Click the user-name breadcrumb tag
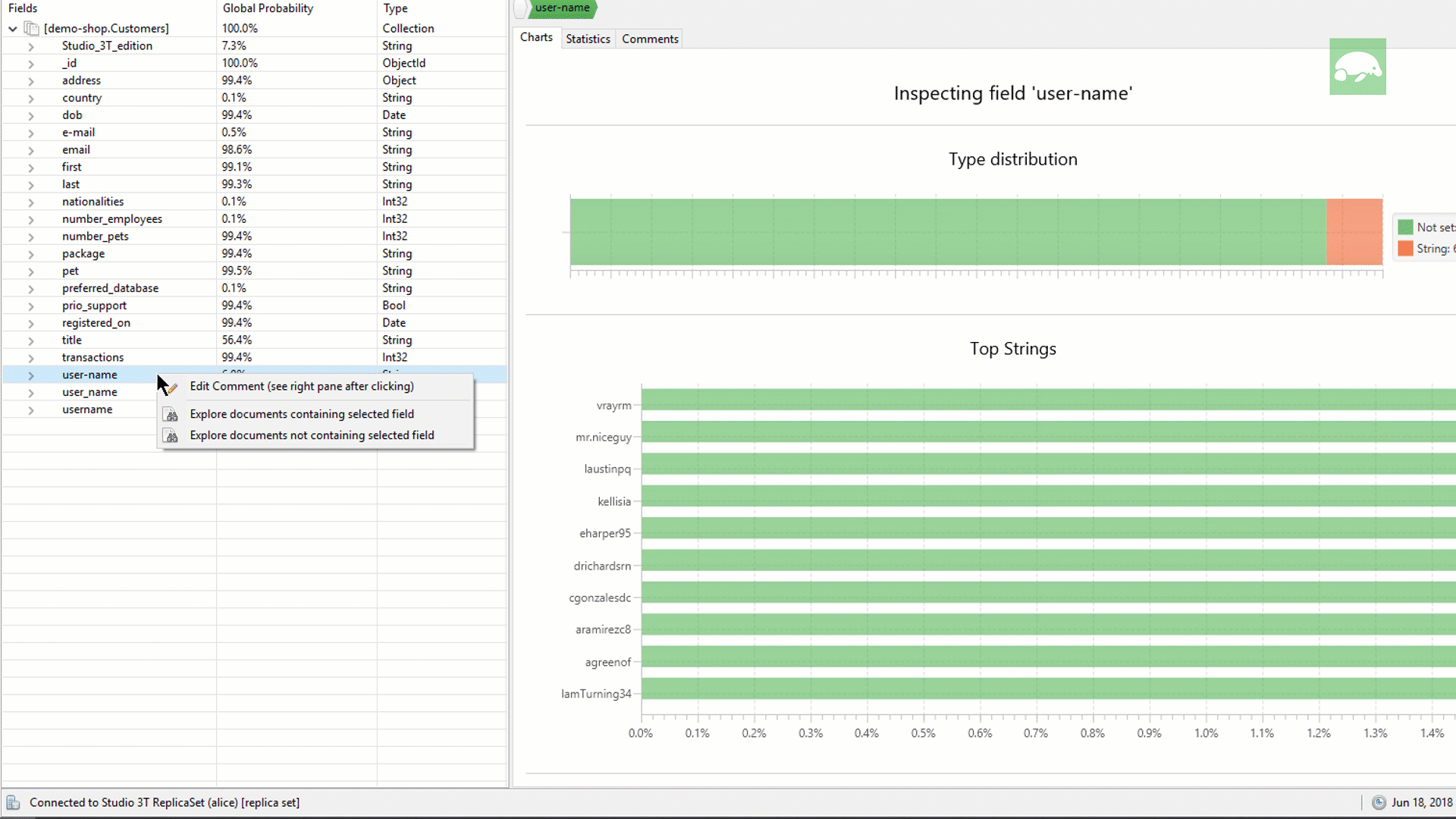The image size is (1456, 819). (562, 8)
